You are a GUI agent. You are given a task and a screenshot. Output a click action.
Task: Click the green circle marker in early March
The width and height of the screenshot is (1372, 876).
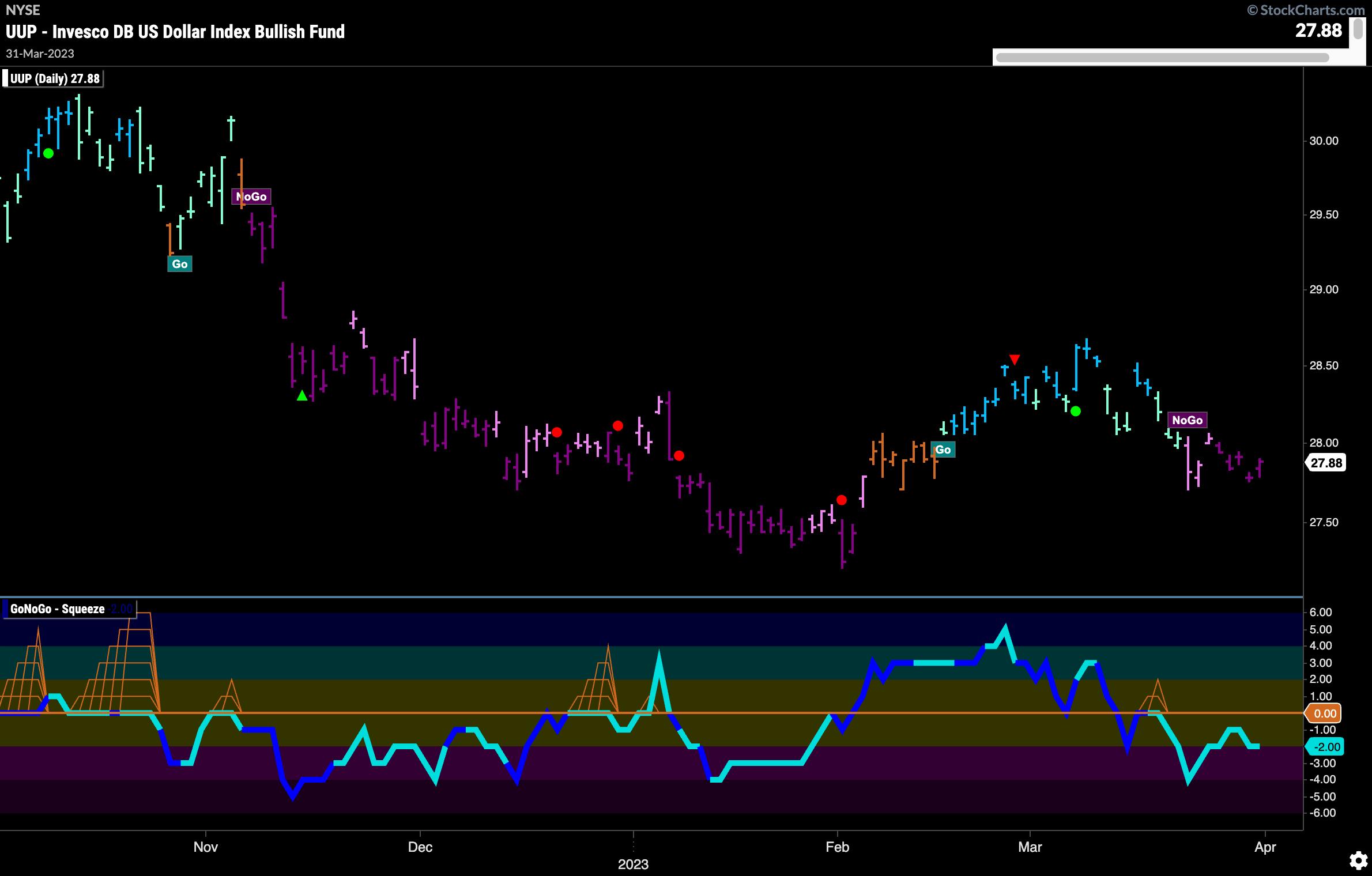[x=1075, y=411]
